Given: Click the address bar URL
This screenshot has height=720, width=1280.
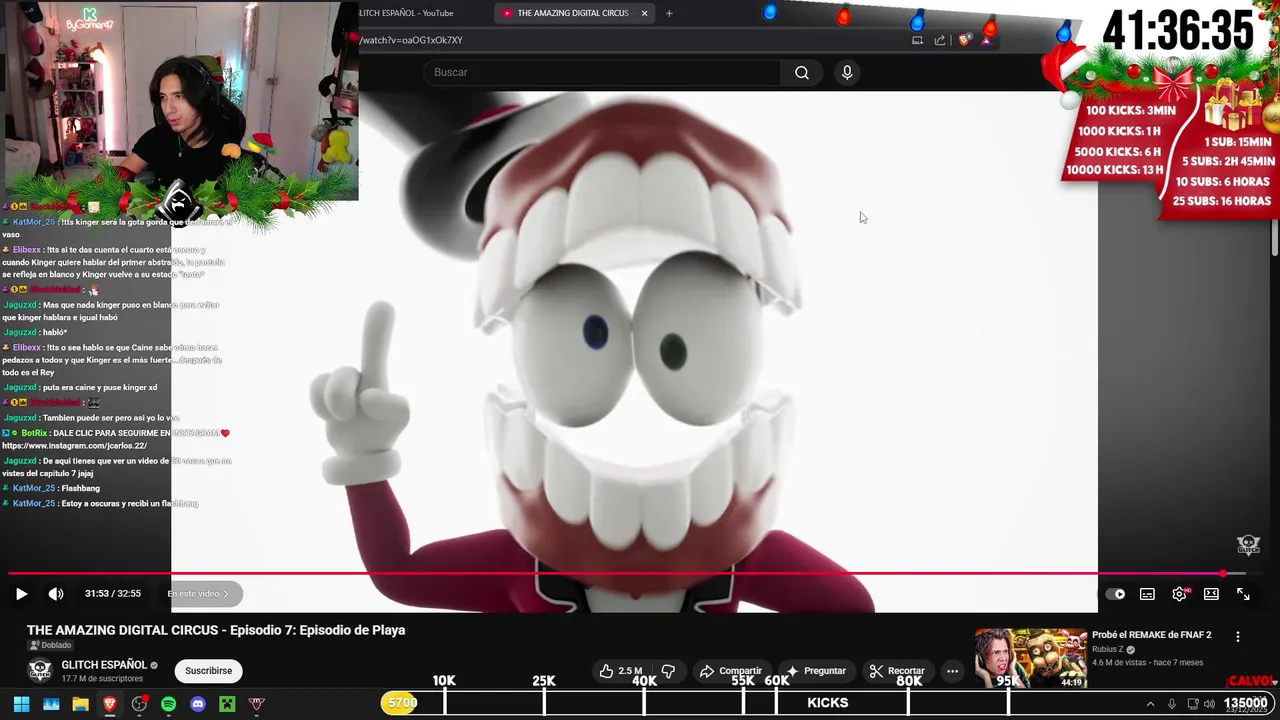Looking at the screenshot, I should (412, 40).
